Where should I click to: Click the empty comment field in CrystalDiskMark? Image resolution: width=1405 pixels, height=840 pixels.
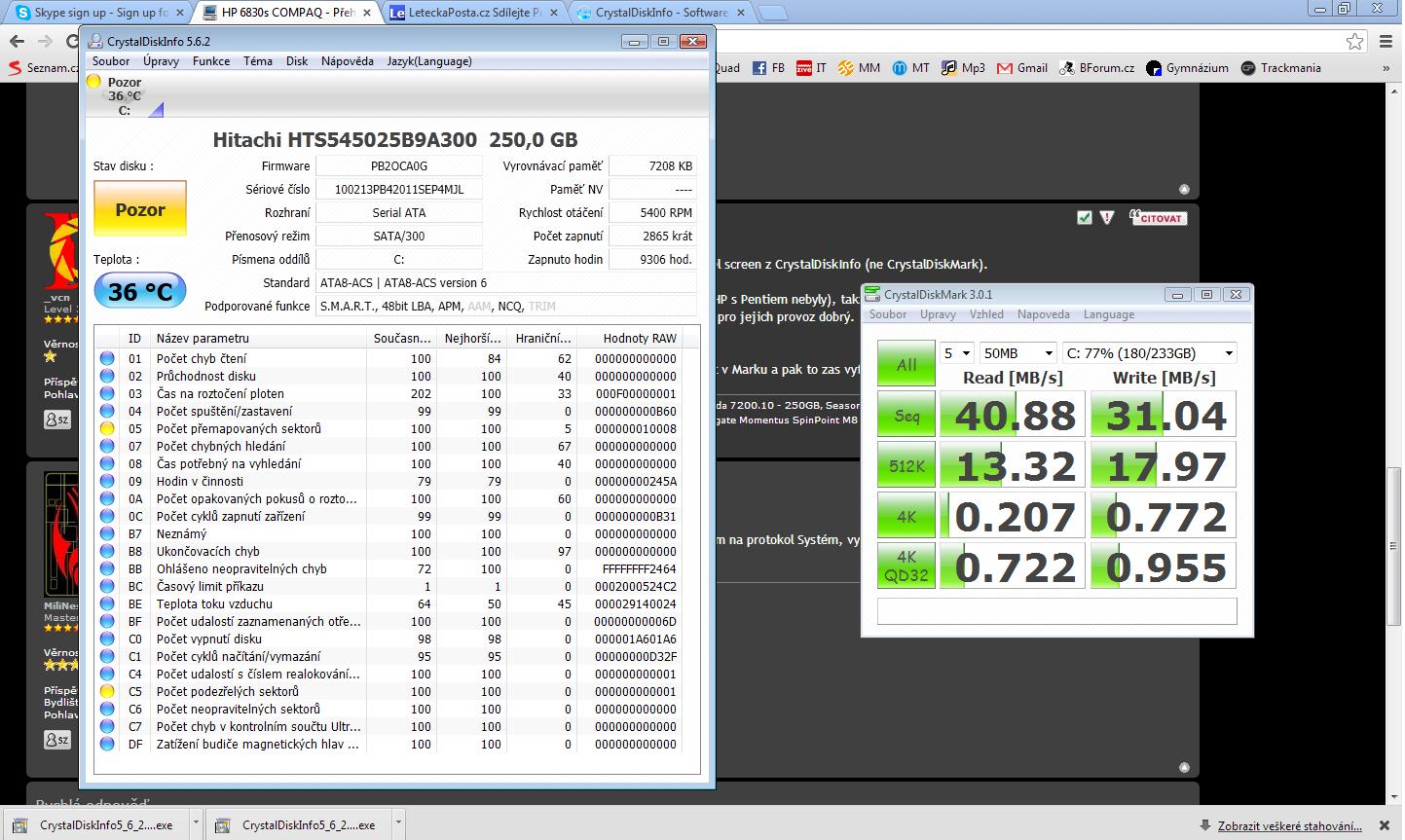click(x=1056, y=610)
